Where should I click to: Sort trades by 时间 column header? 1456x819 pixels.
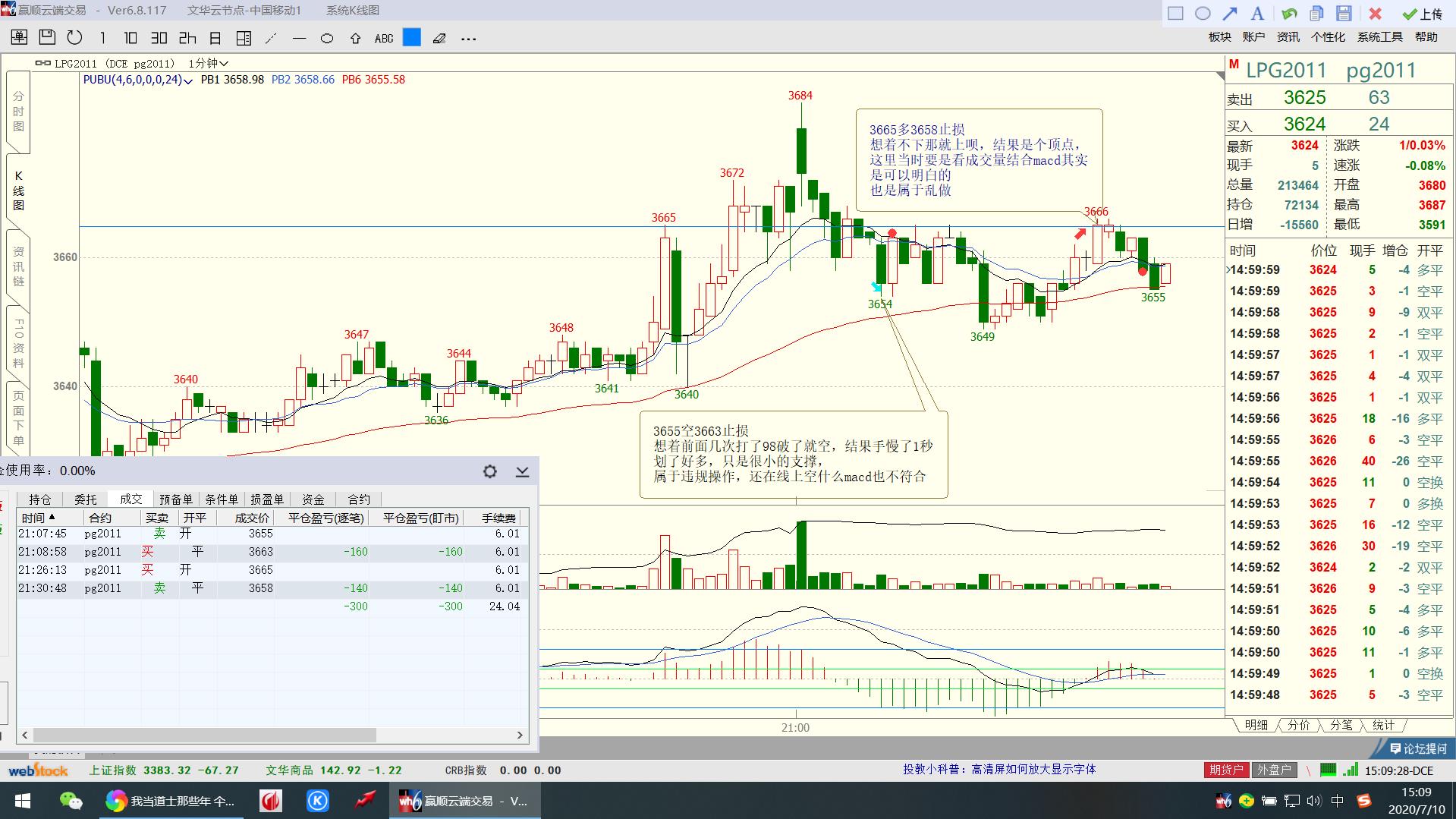click(50, 518)
